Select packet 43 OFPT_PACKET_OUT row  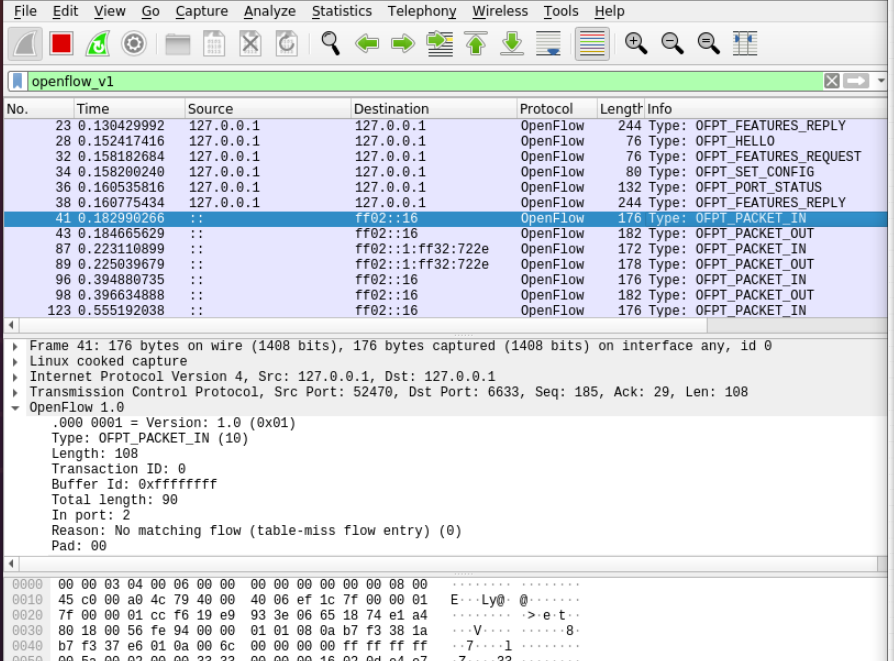tap(445, 233)
